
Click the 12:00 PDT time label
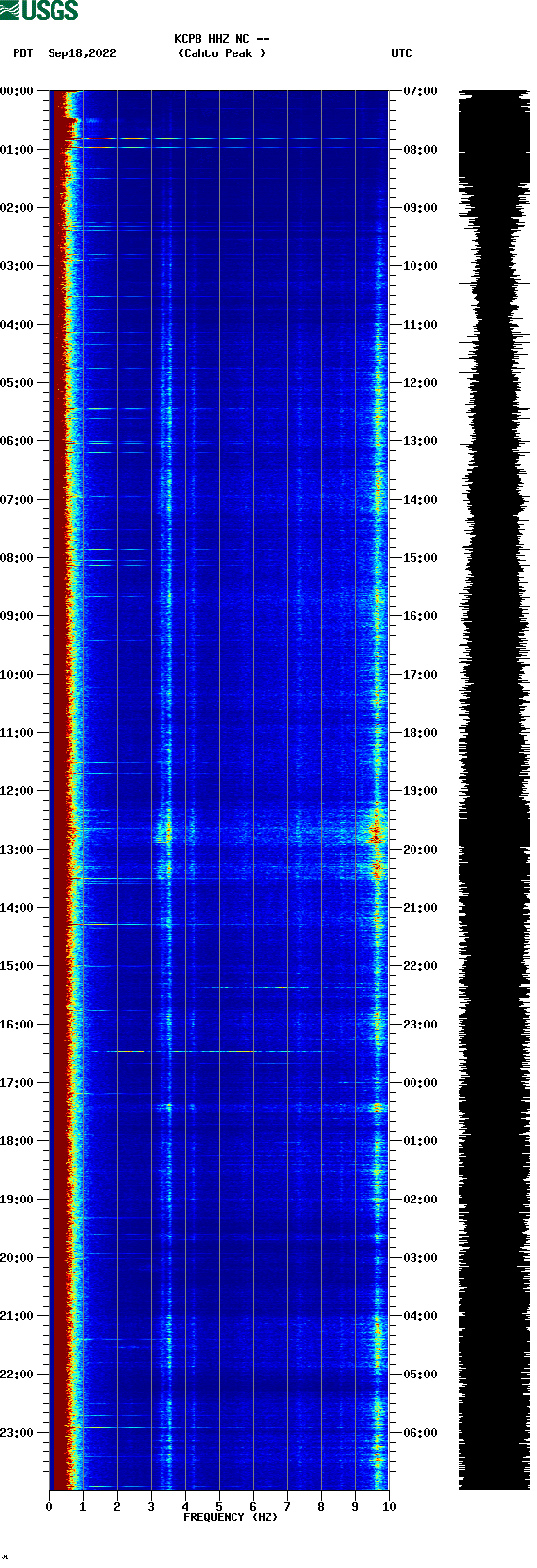tap(17, 791)
